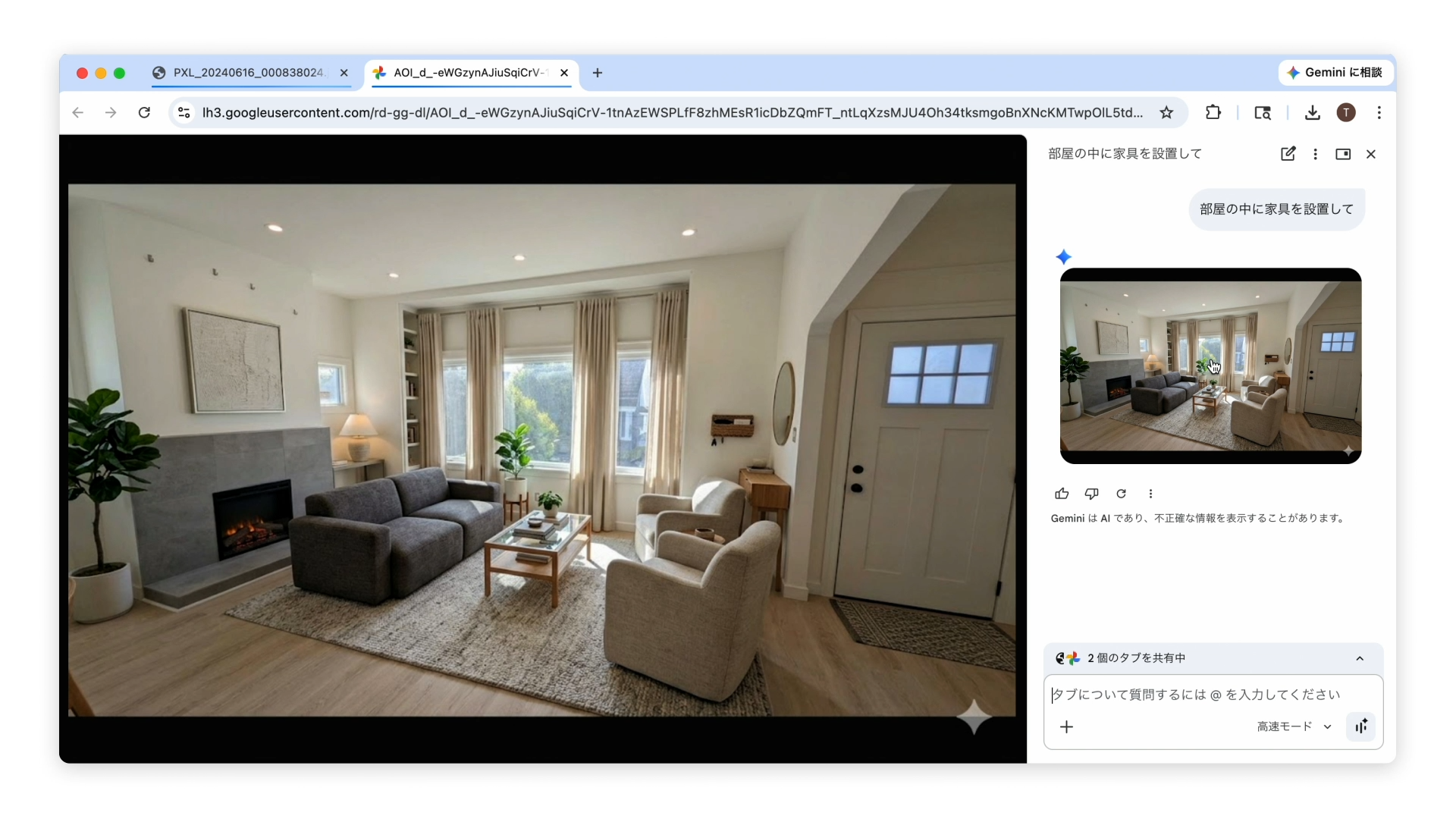Image resolution: width=1456 pixels, height=819 pixels.
Task: Collapse the tab sharing status bar
Action: tap(1359, 658)
